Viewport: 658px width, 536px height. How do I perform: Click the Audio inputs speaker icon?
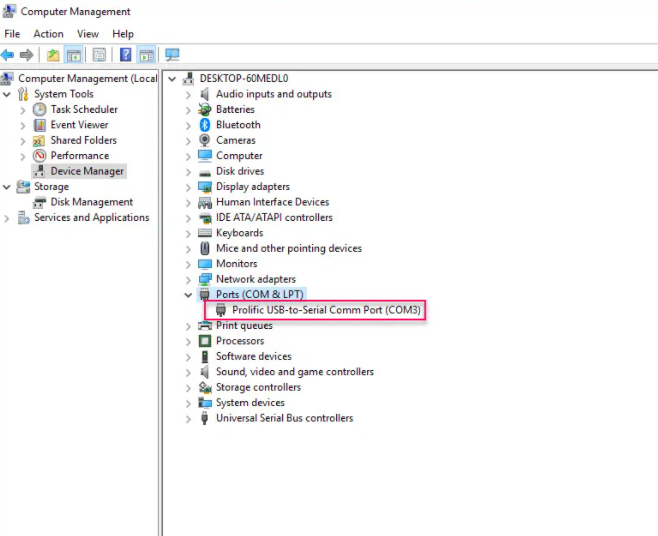205,94
